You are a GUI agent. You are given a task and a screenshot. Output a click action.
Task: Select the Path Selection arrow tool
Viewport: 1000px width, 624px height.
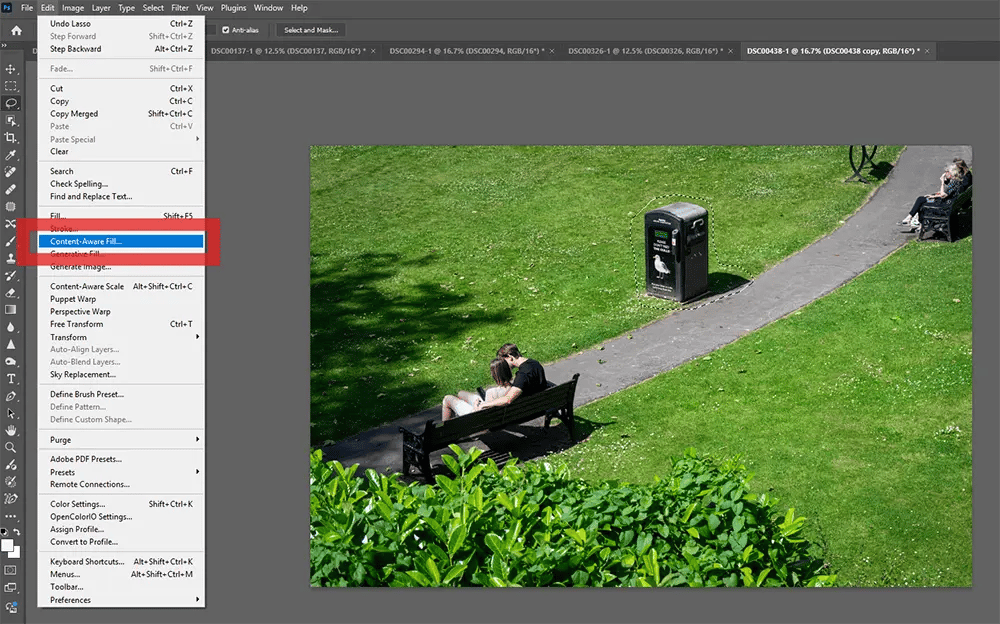point(11,413)
